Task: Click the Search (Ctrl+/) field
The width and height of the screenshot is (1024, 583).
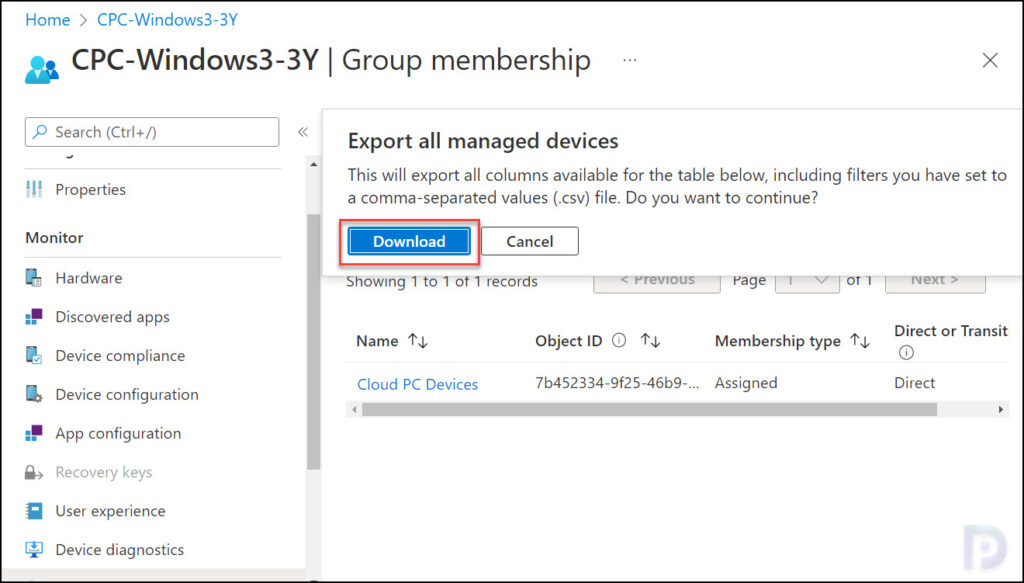Action: pyautogui.click(x=152, y=132)
